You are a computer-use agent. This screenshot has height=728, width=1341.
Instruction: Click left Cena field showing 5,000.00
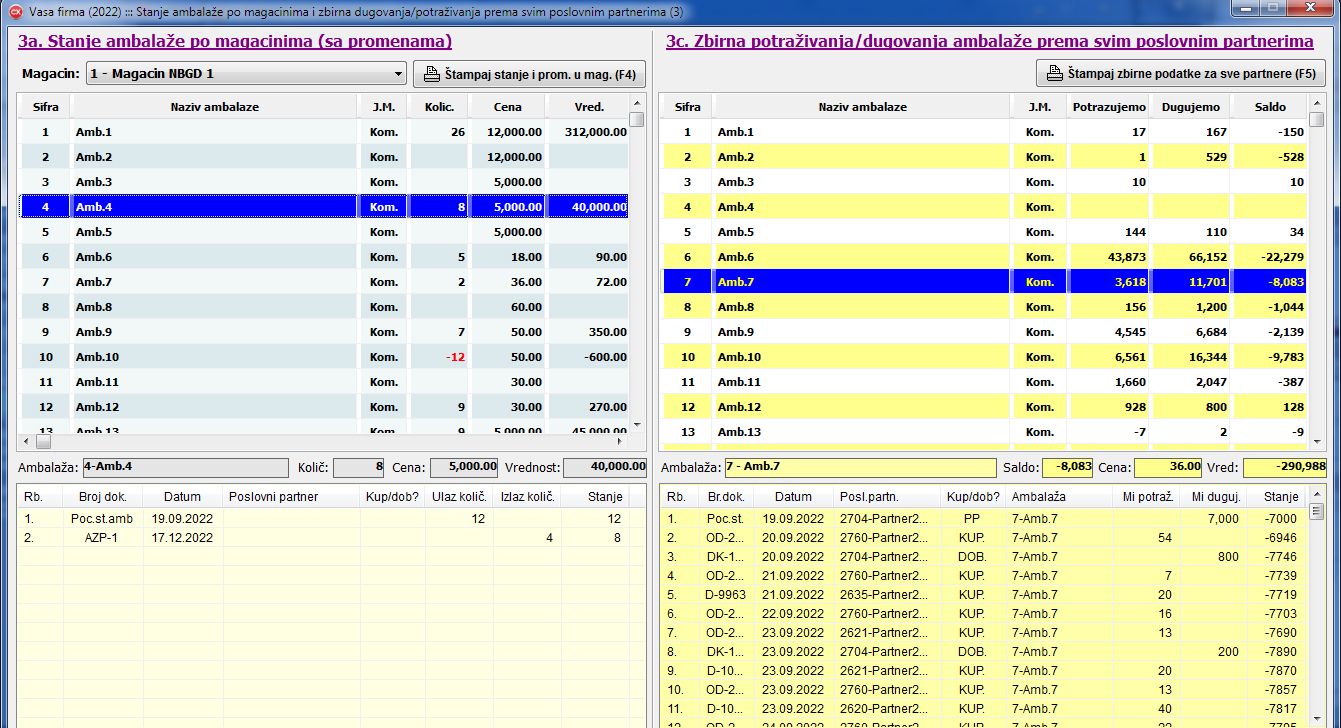pyautogui.click(x=464, y=467)
